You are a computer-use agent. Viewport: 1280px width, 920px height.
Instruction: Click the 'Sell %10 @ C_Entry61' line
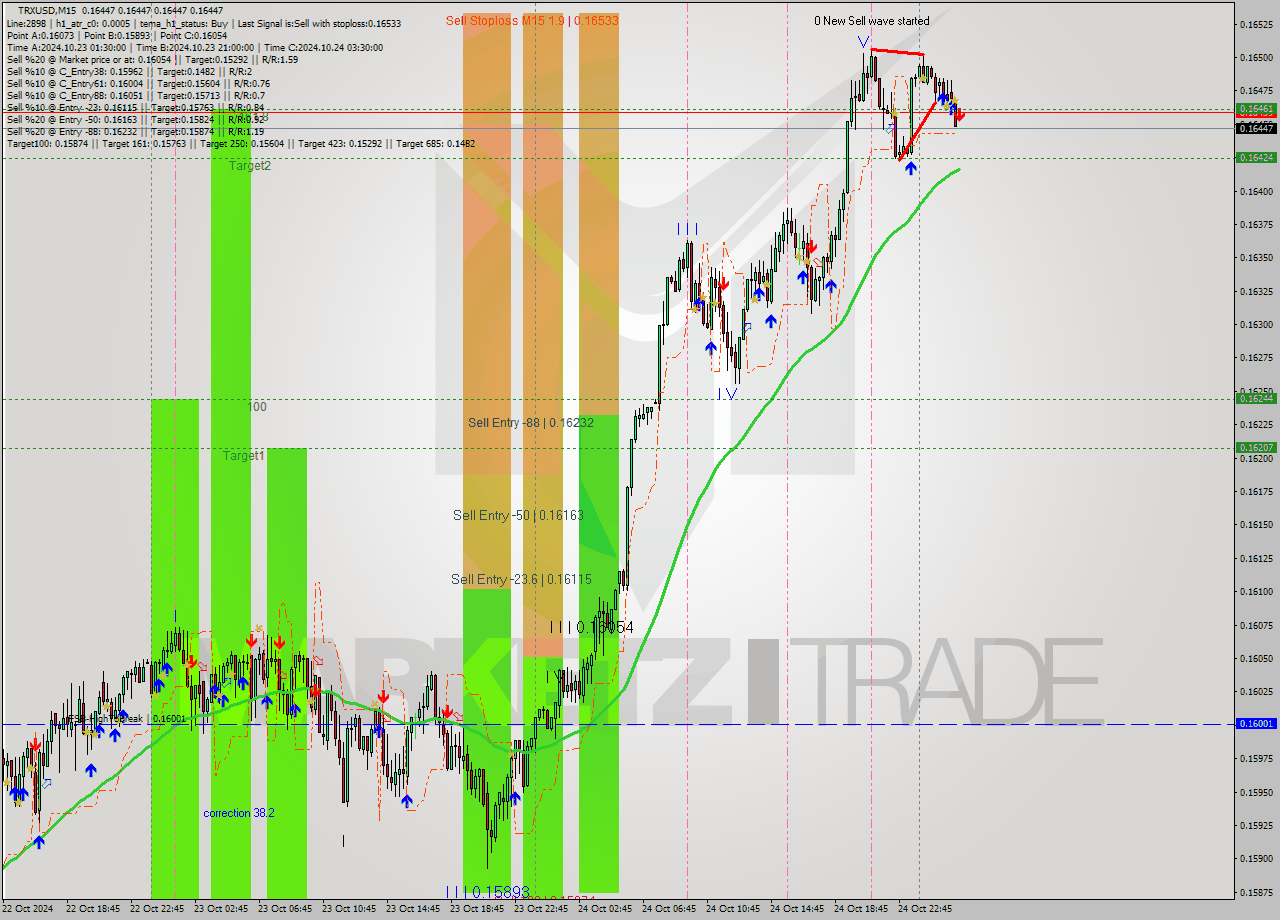click(x=138, y=83)
